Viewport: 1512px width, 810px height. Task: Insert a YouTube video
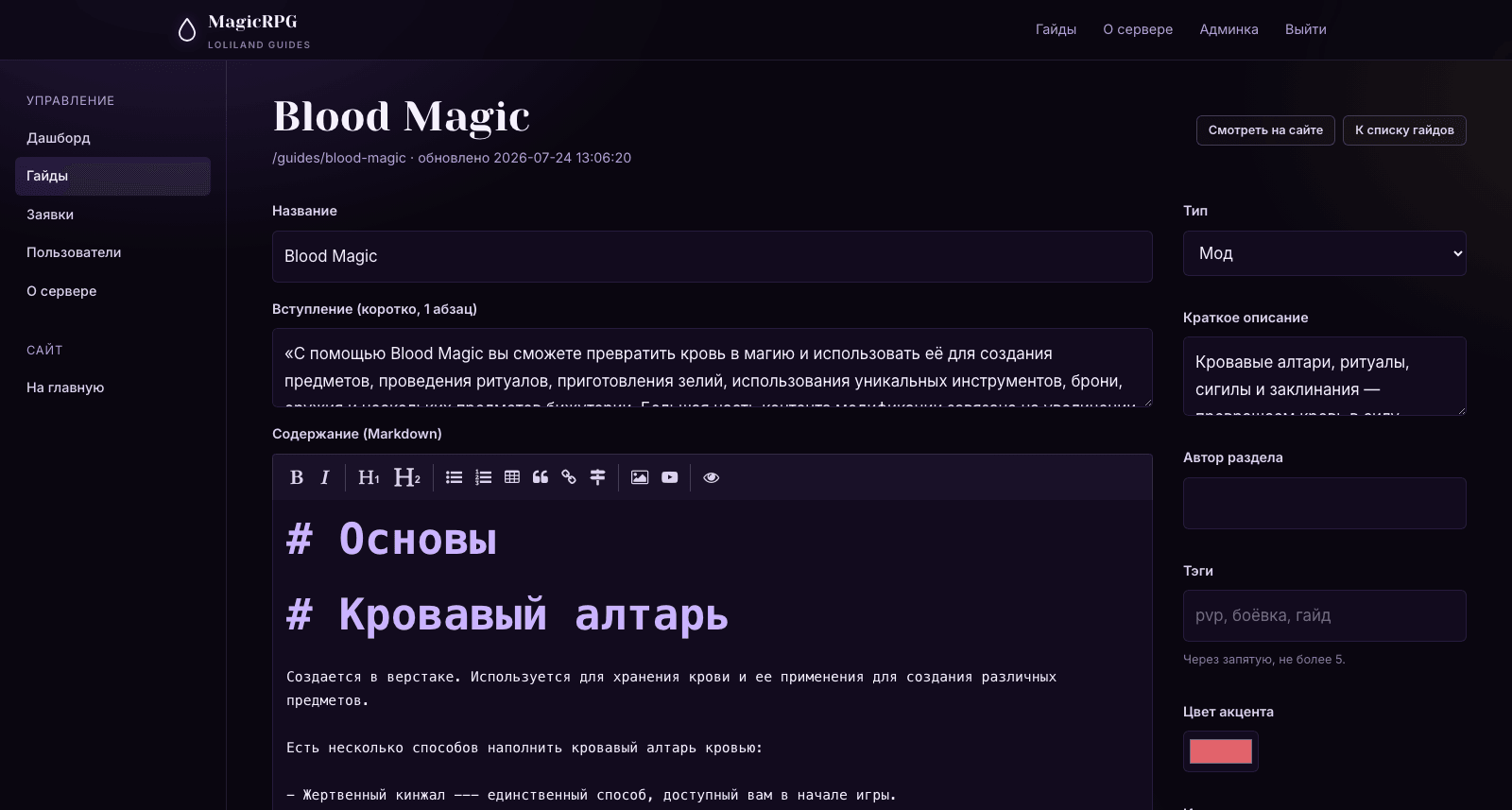670,477
